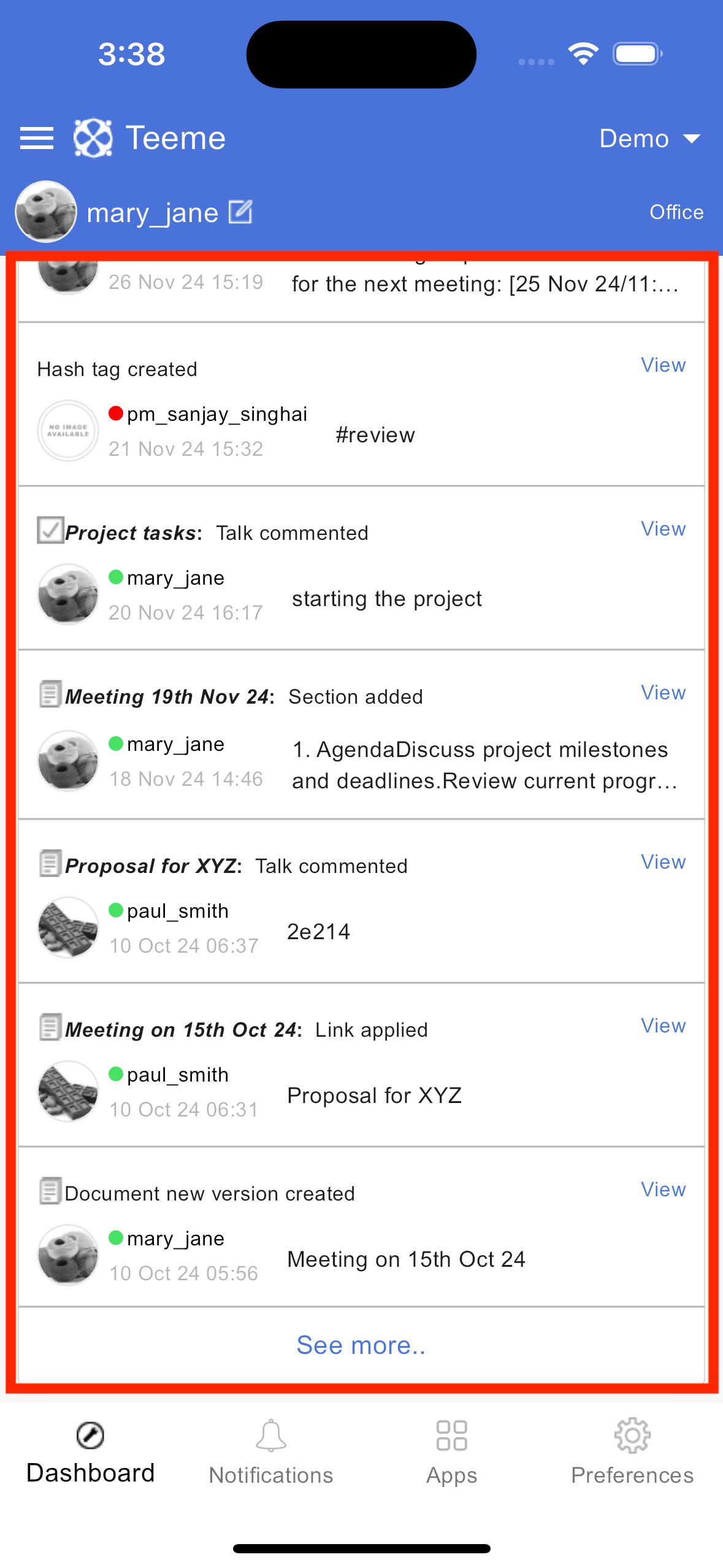
Task: Tap mary_jane header profile avatar
Action: (x=46, y=212)
